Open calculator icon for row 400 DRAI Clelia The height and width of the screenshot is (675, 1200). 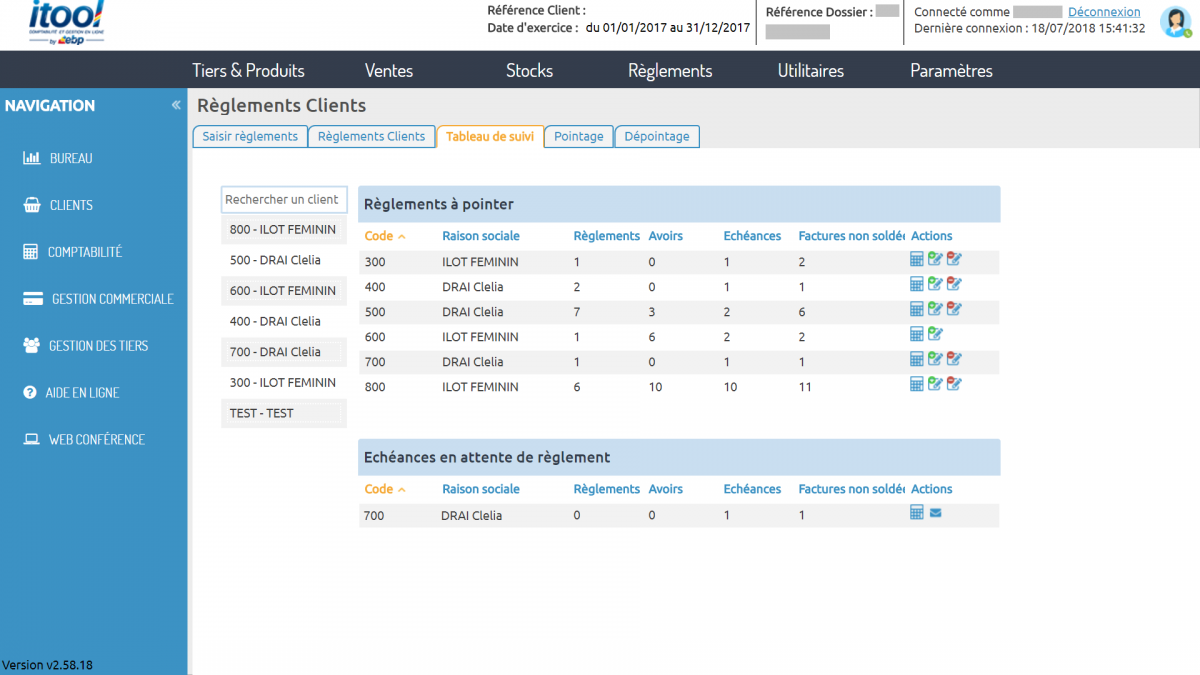917,284
